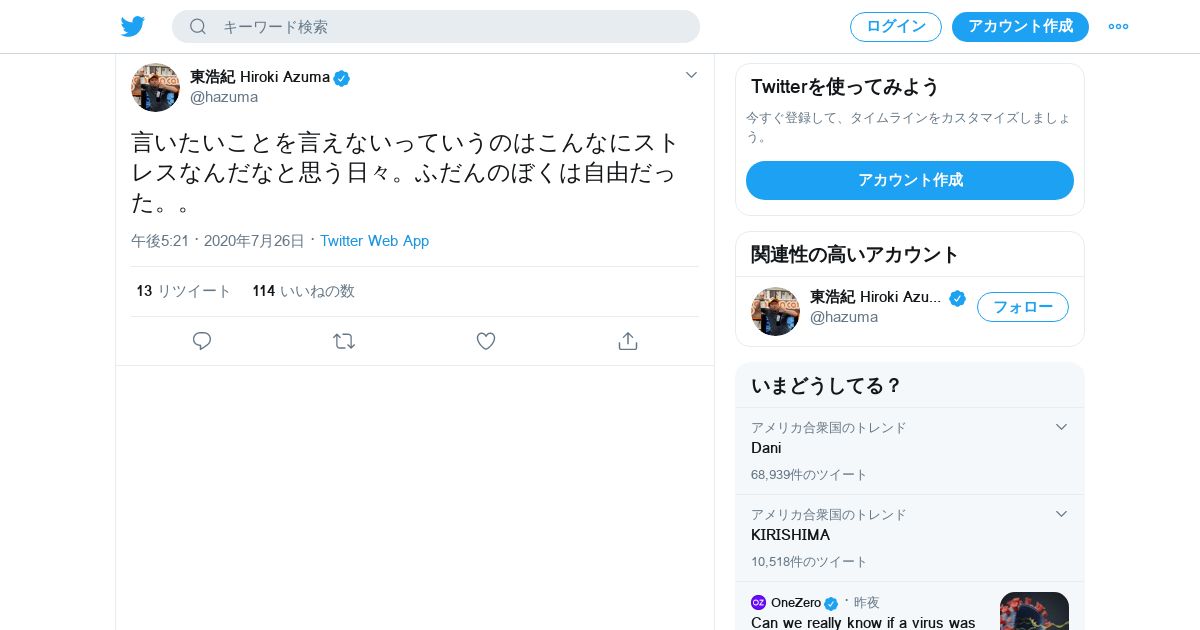This screenshot has height=630, width=1200.
Task: Open options for KIRISHIMA trend
Action: click(1061, 514)
